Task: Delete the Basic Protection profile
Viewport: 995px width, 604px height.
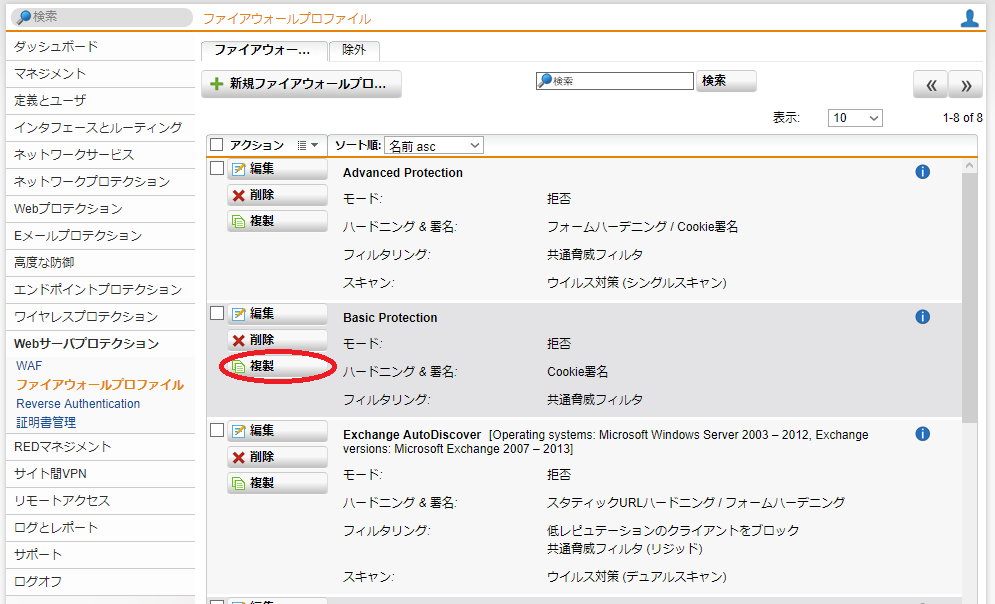Action: point(277,340)
